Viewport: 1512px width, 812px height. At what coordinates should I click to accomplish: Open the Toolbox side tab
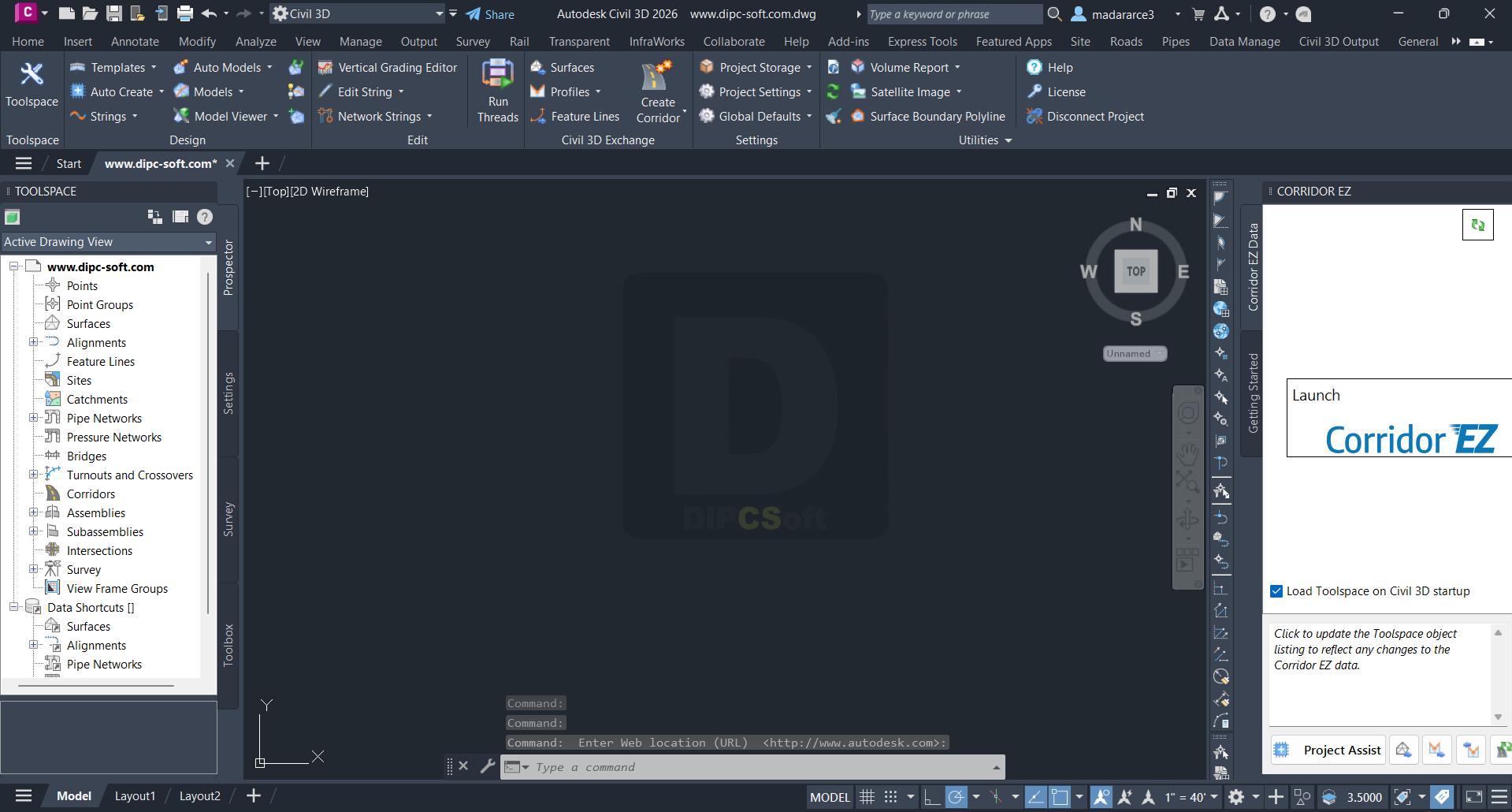(228, 645)
